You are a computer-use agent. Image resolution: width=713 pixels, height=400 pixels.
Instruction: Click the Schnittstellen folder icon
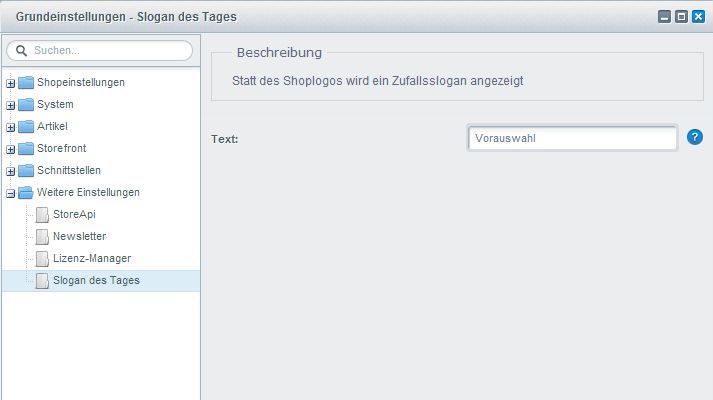click(x=26, y=170)
